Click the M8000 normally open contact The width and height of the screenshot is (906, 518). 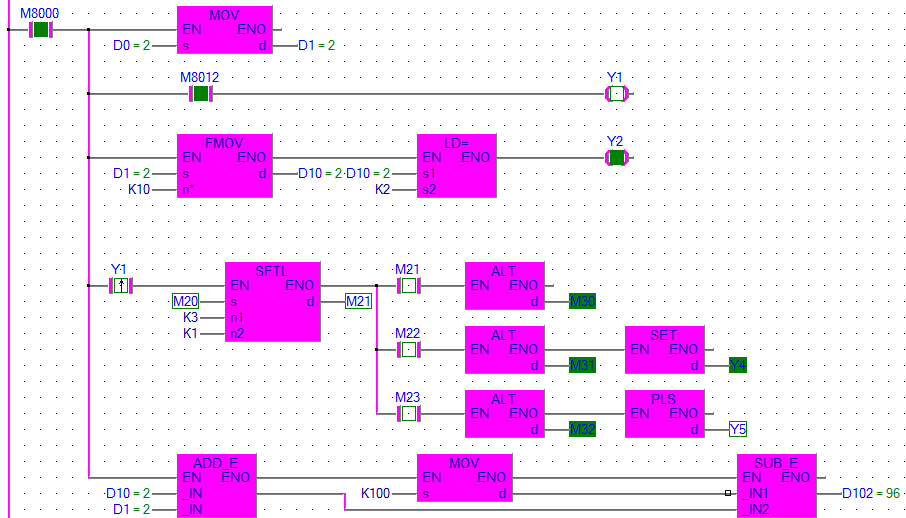coord(40,29)
